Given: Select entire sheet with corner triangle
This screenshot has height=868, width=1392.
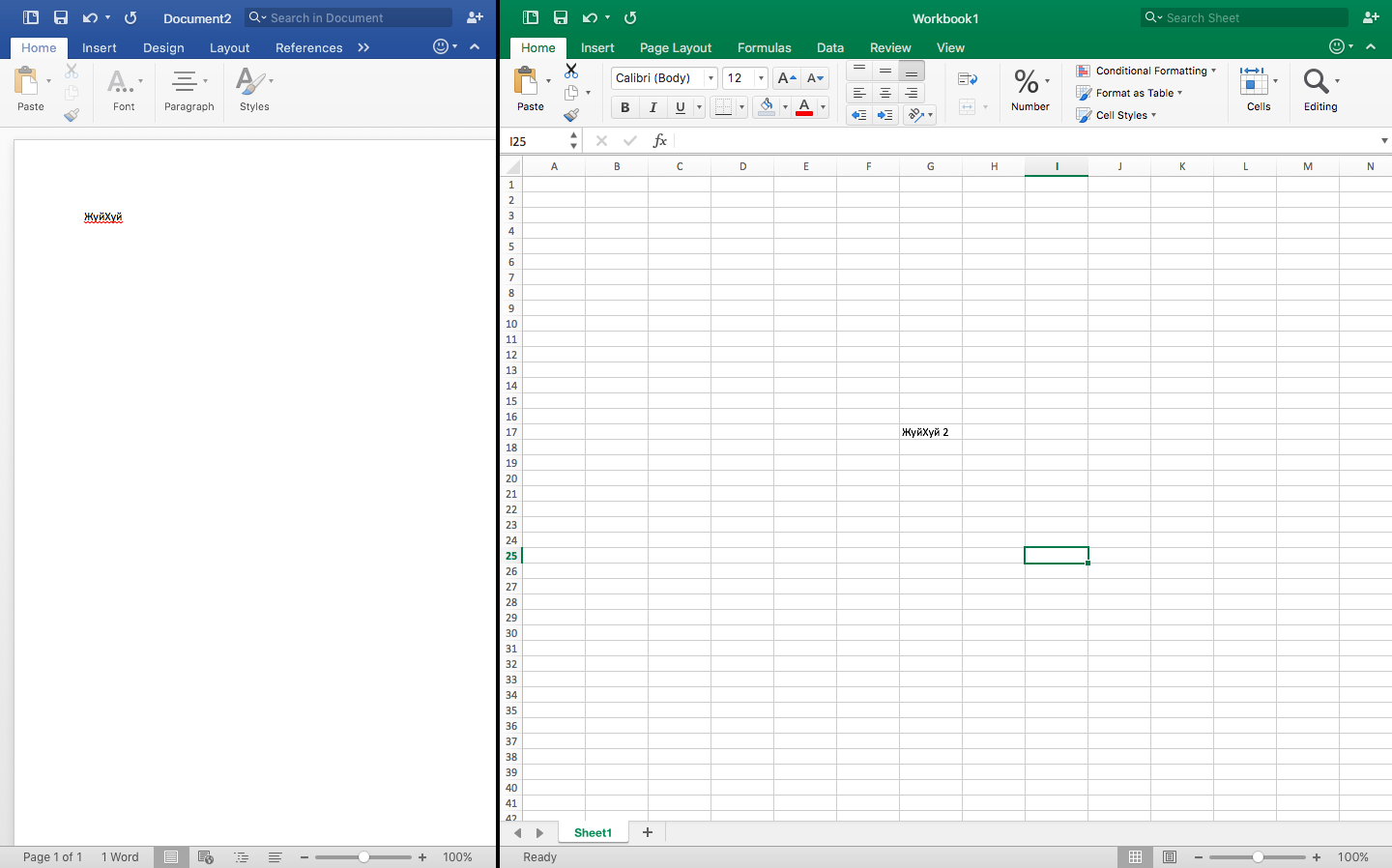Looking at the screenshot, I should pyautogui.click(x=512, y=166).
